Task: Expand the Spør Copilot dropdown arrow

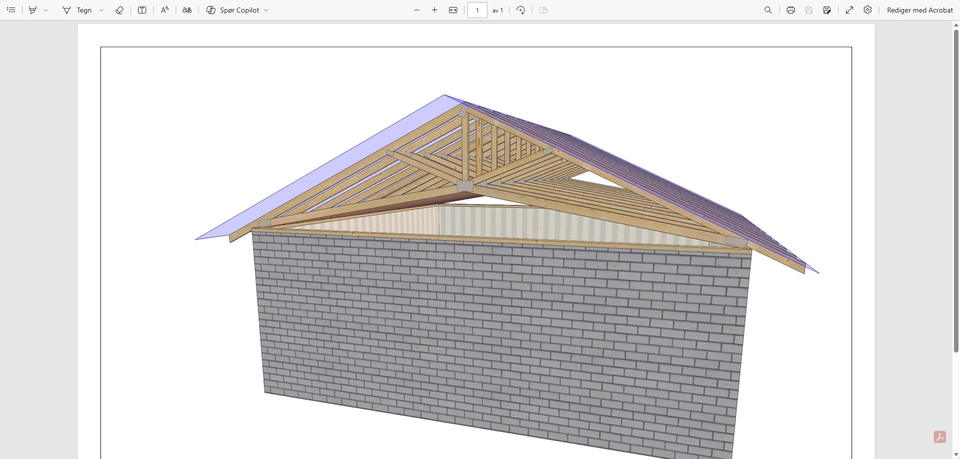Action: pos(266,10)
